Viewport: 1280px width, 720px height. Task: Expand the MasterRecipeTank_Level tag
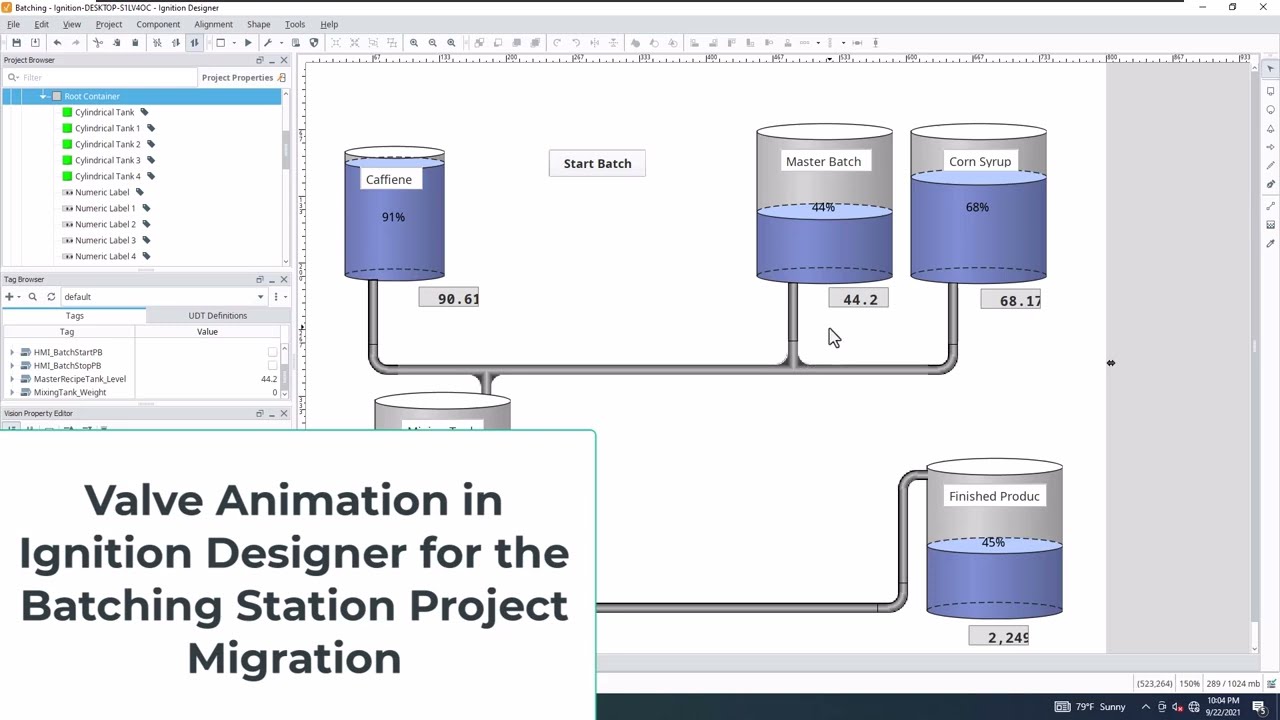point(12,379)
